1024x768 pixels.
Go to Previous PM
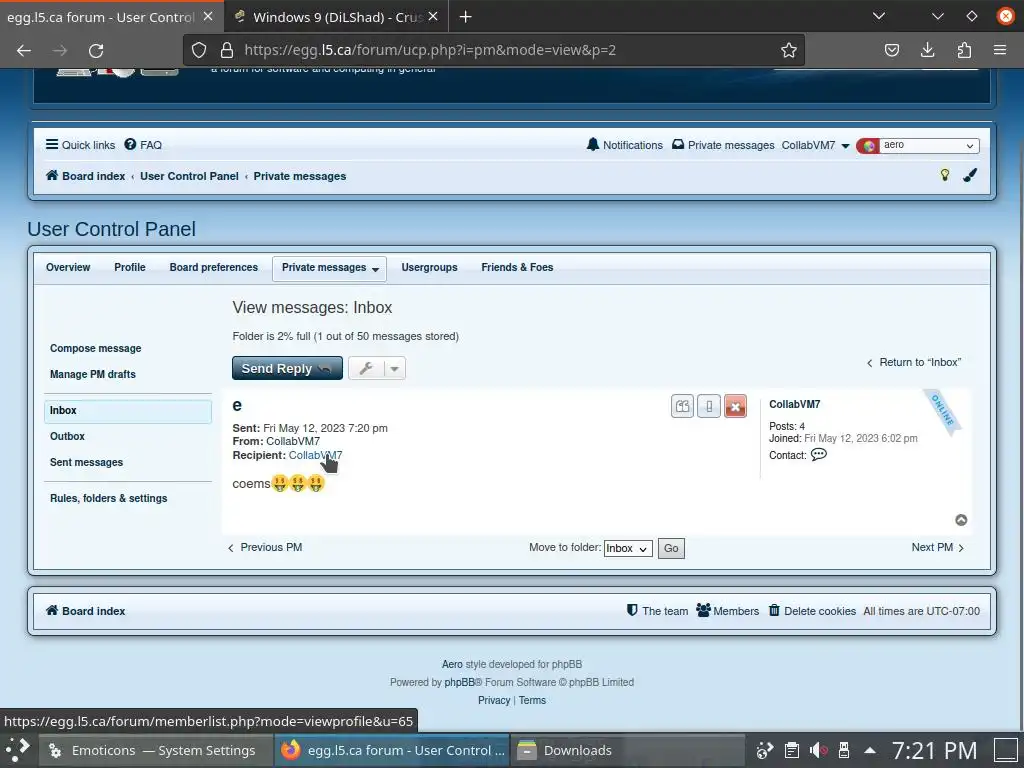[x=264, y=547]
